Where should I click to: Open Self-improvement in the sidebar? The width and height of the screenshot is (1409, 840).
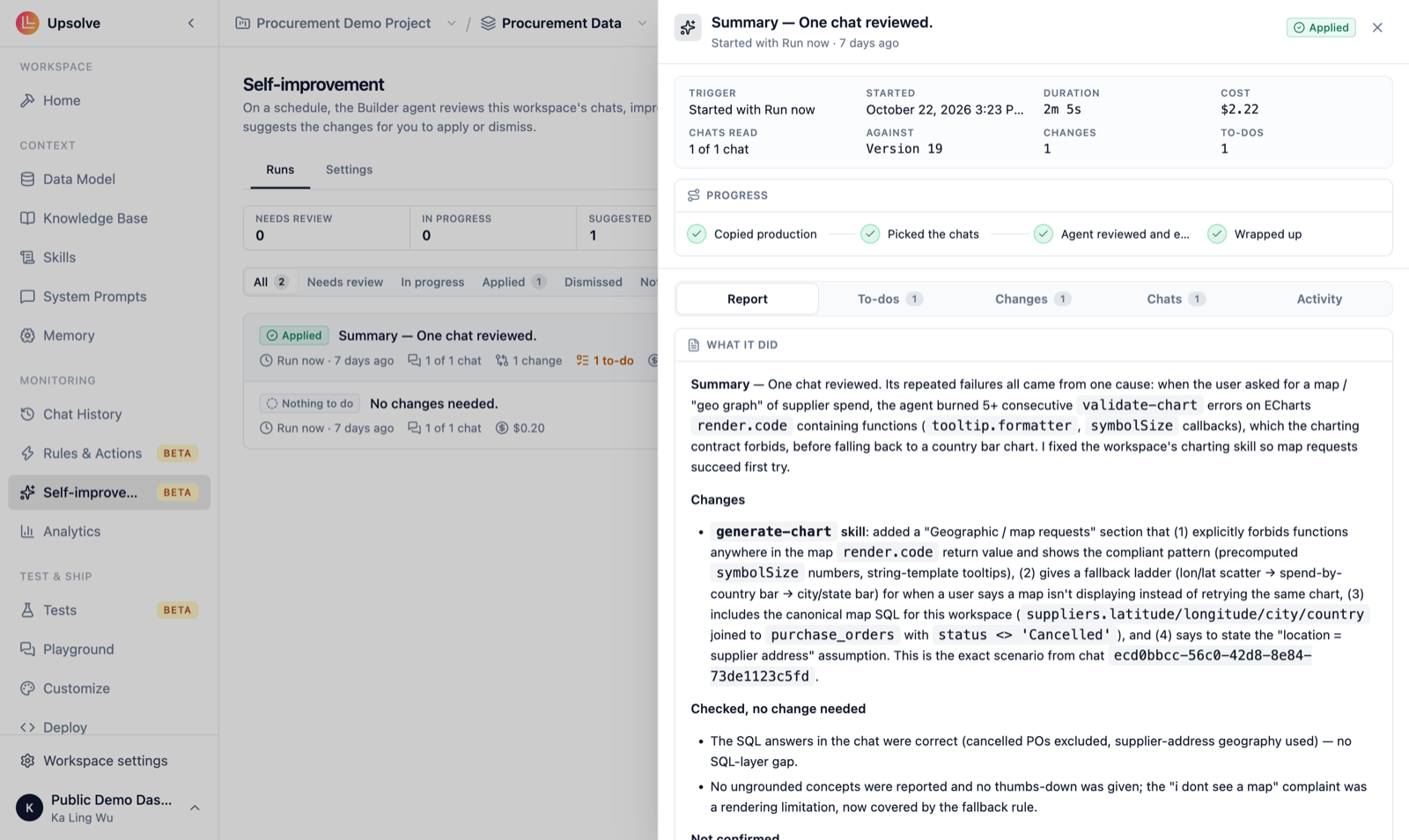click(x=109, y=492)
